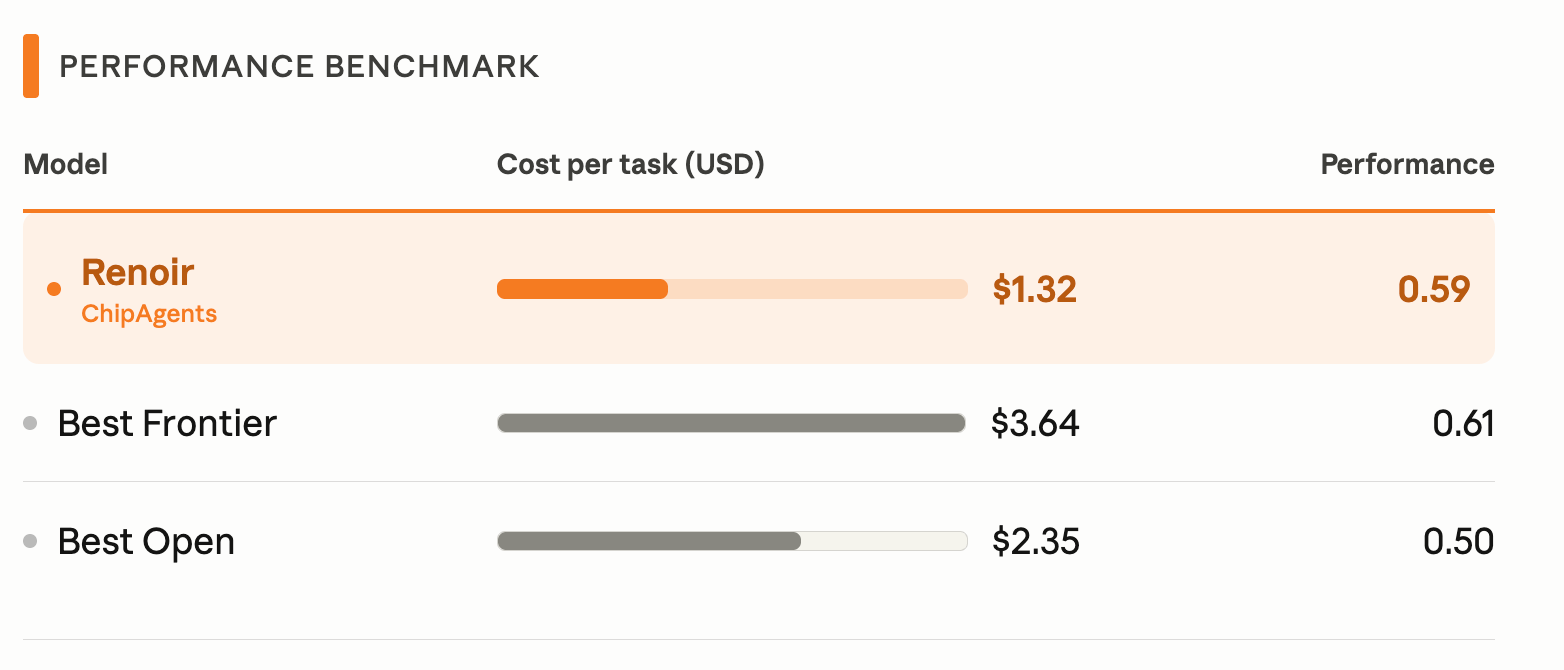The height and width of the screenshot is (670, 1564).
Task: Click the Performance column header
Action: pyautogui.click(x=1408, y=164)
